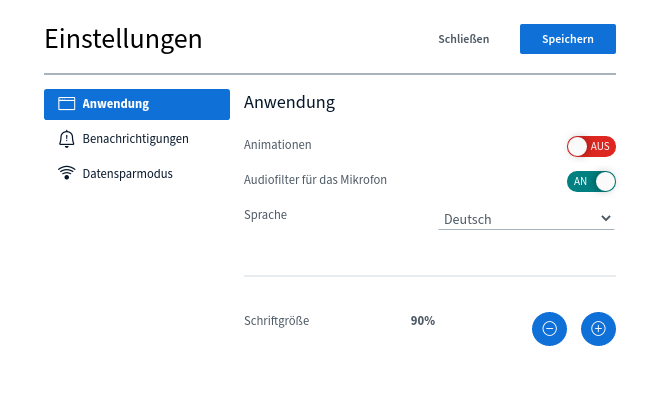Enable the Animationen toggle switch
The height and width of the screenshot is (400, 650).
[591, 146]
